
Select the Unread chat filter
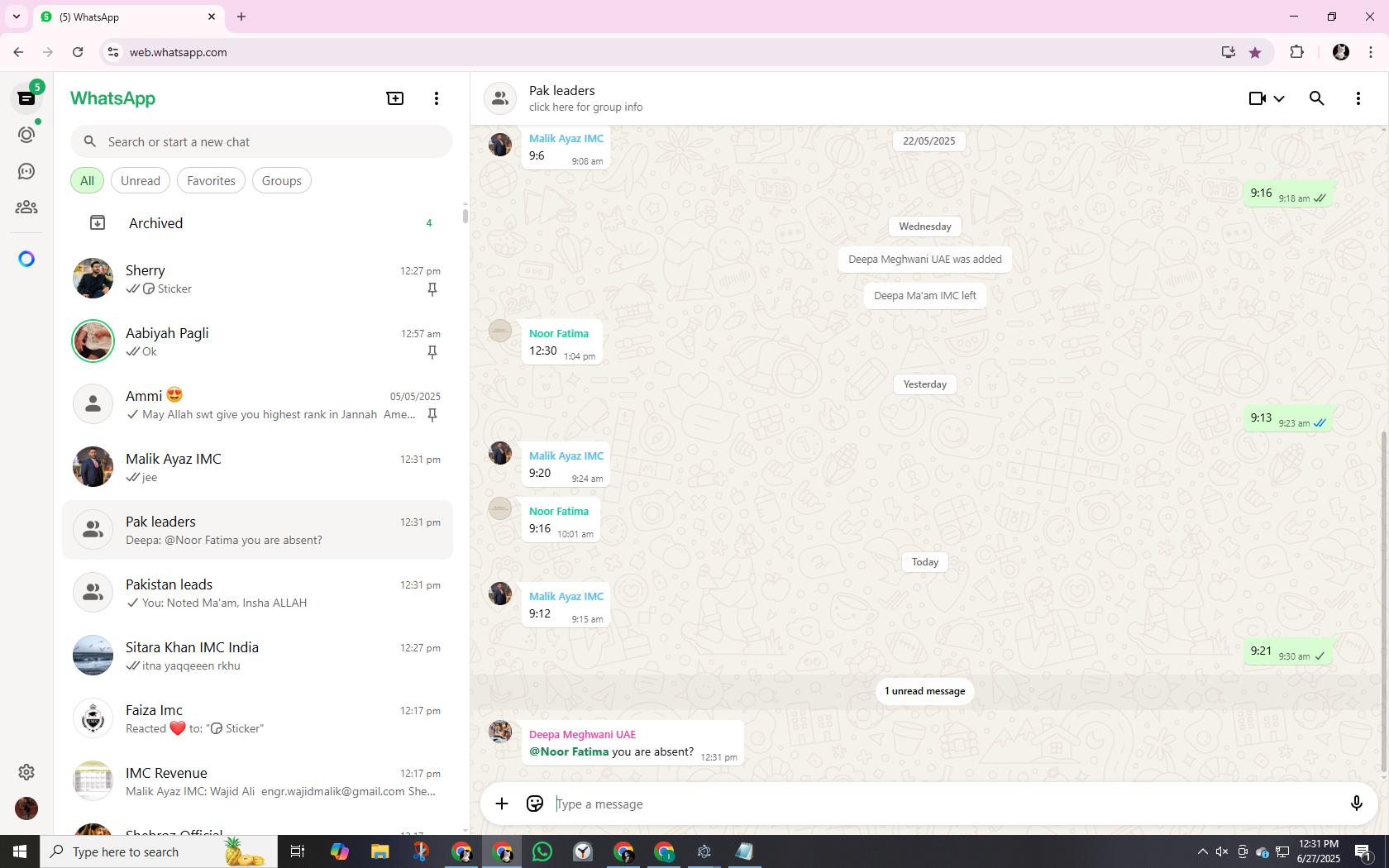pyautogui.click(x=141, y=181)
